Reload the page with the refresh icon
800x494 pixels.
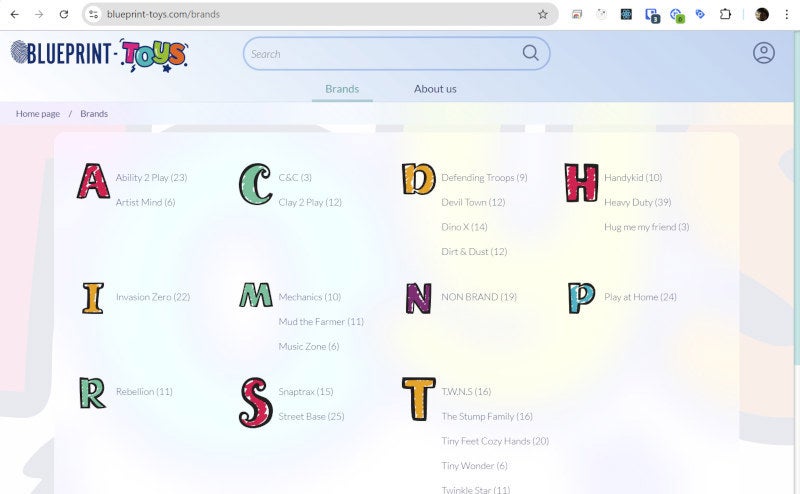pyautogui.click(x=64, y=14)
